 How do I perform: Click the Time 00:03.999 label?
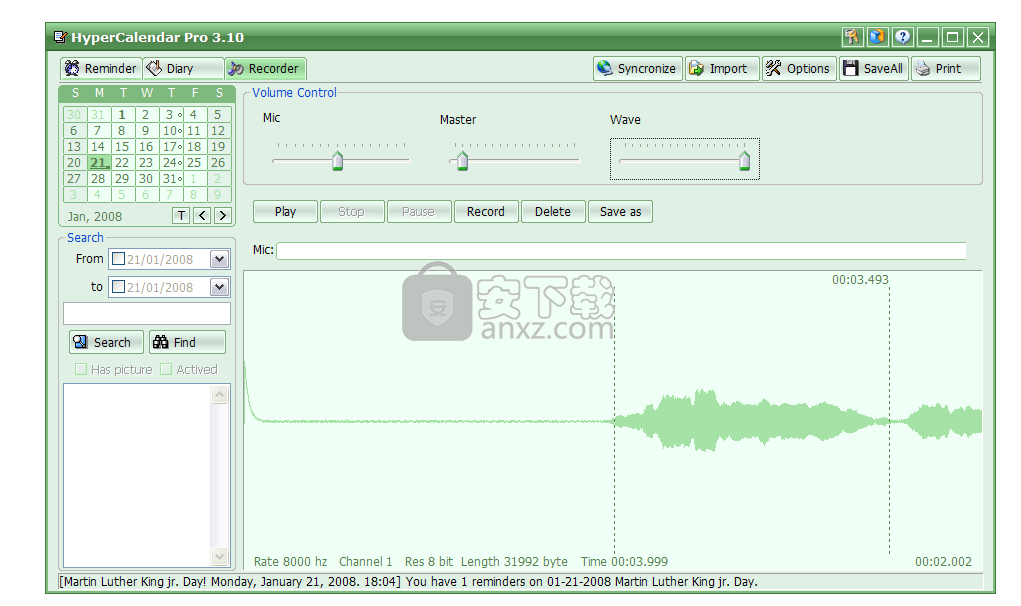tap(624, 562)
